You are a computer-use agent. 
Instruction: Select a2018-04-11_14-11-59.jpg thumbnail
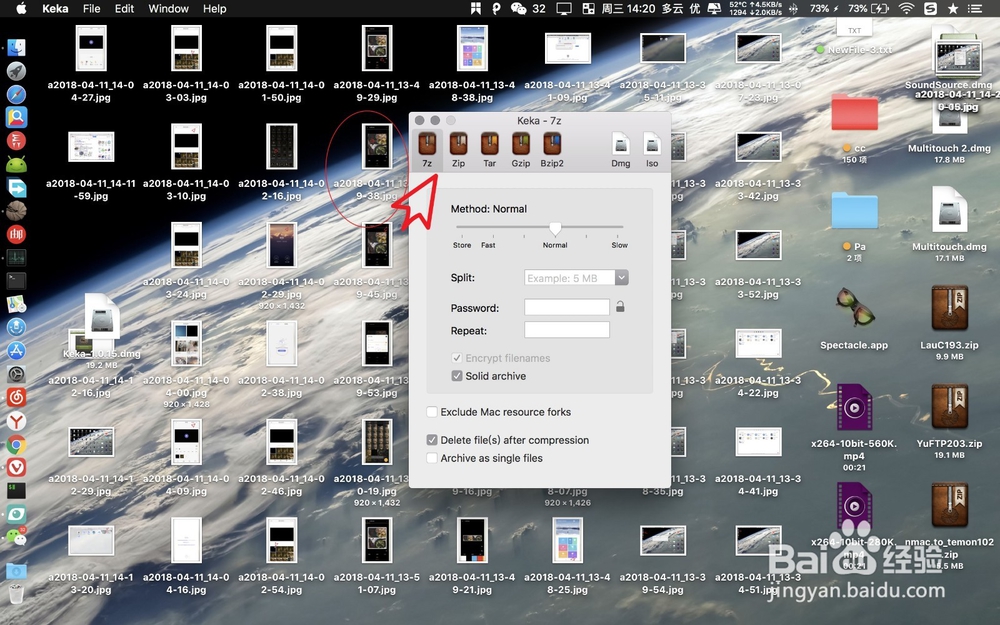click(91, 147)
